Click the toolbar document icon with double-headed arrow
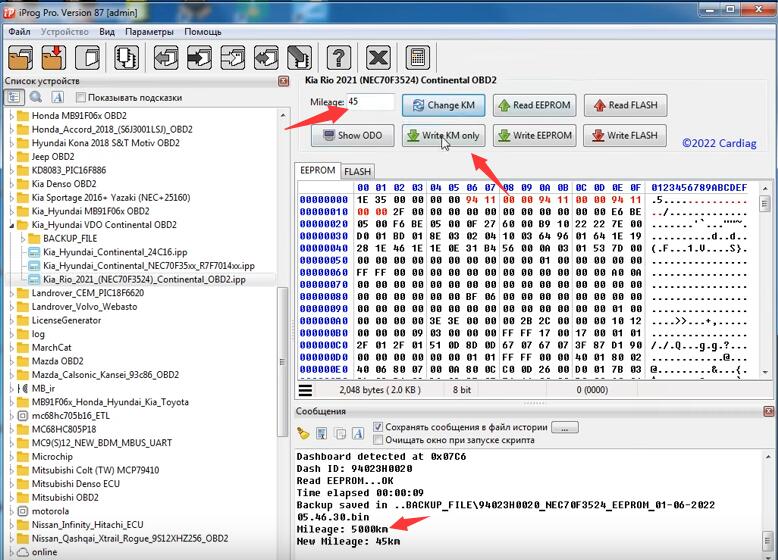Viewport: 778px width, 560px height. (266, 58)
